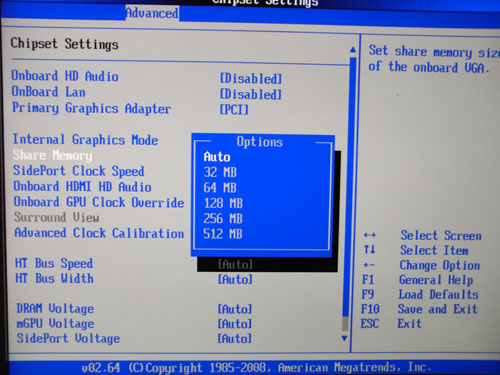The height and width of the screenshot is (375, 500).
Task: Click the share memory help description
Action: [434, 60]
